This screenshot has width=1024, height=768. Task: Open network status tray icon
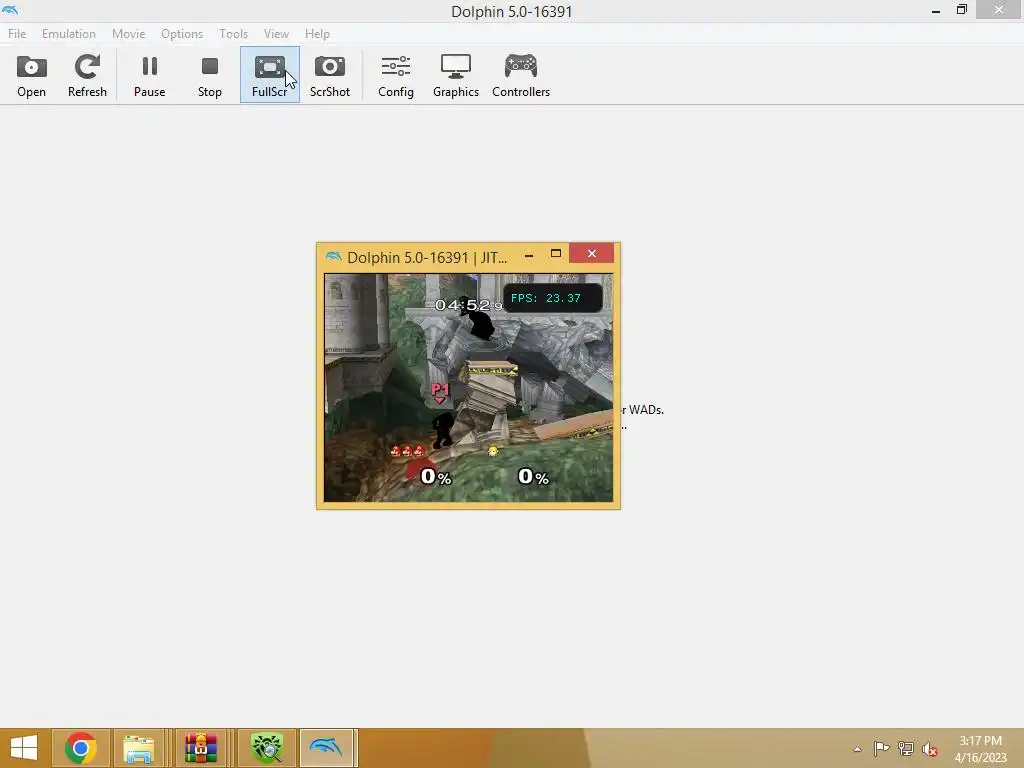(906, 749)
